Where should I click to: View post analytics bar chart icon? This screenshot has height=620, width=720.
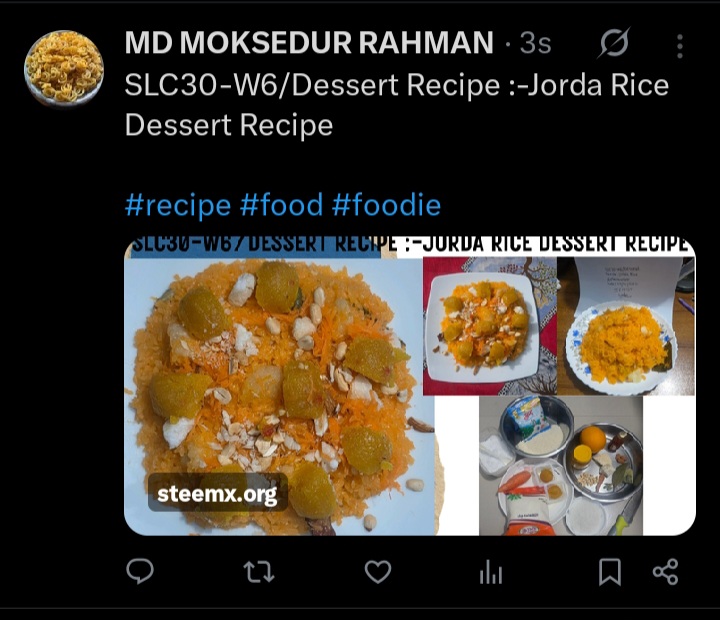point(491,572)
